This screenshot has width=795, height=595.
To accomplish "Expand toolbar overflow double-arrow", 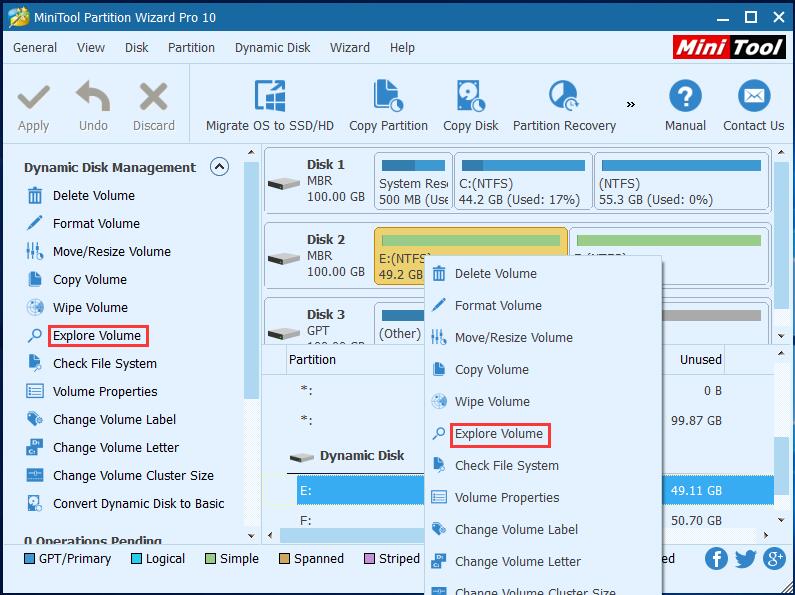I will (x=631, y=104).
